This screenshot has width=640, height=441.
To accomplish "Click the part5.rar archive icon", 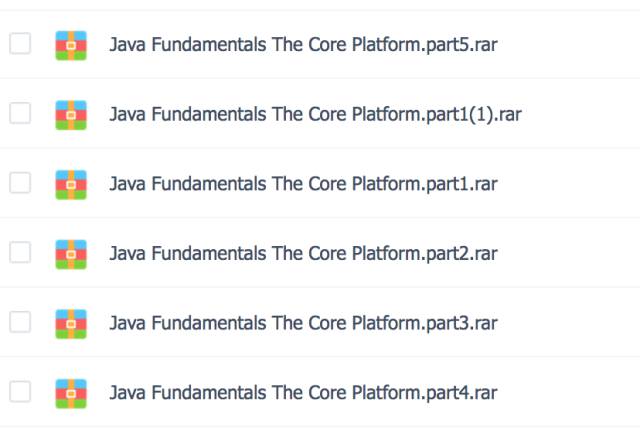I will [x=71, y=45].
